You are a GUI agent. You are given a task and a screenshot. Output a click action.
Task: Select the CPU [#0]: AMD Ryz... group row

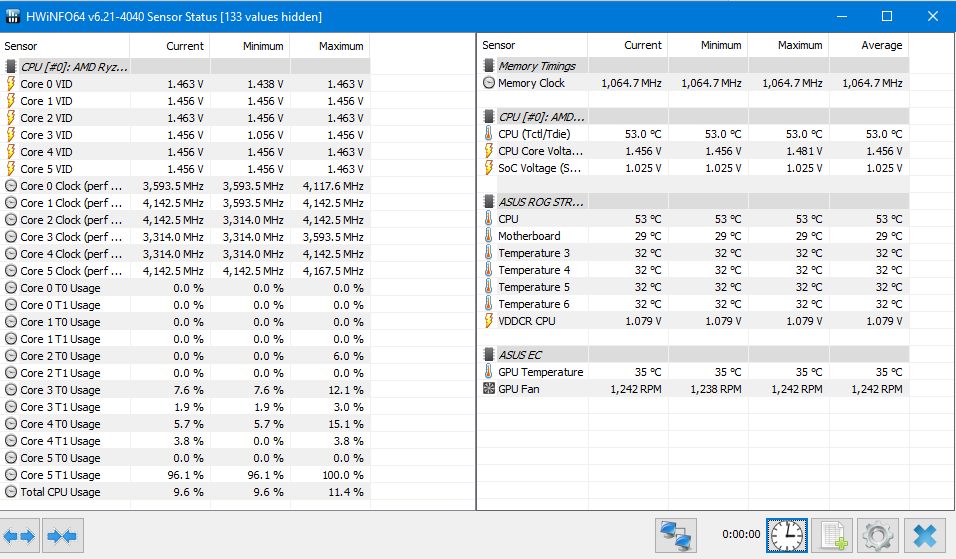click(x=185, y=66)
